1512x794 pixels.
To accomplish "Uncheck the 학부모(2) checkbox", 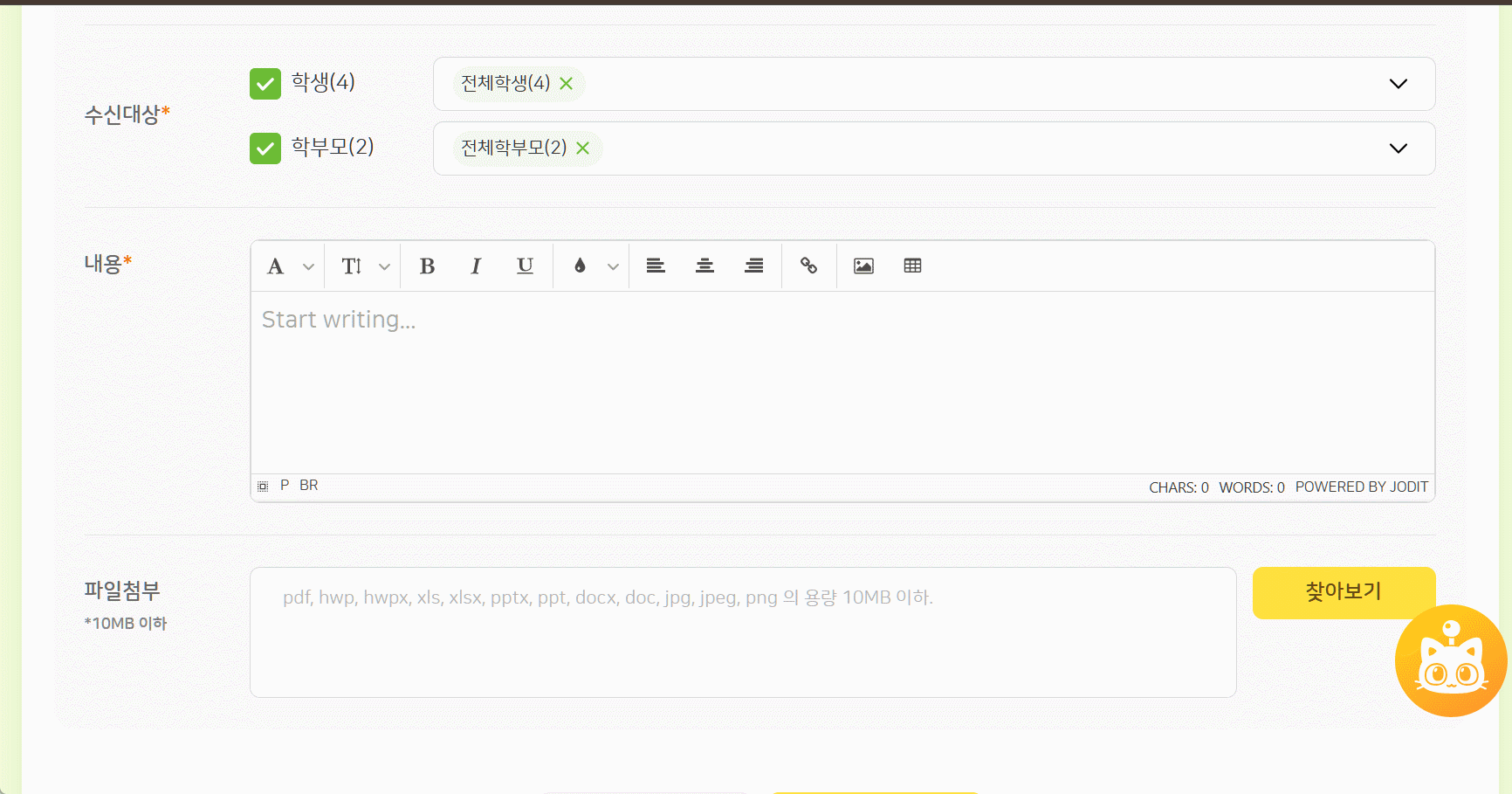I will tap(265, 148).
